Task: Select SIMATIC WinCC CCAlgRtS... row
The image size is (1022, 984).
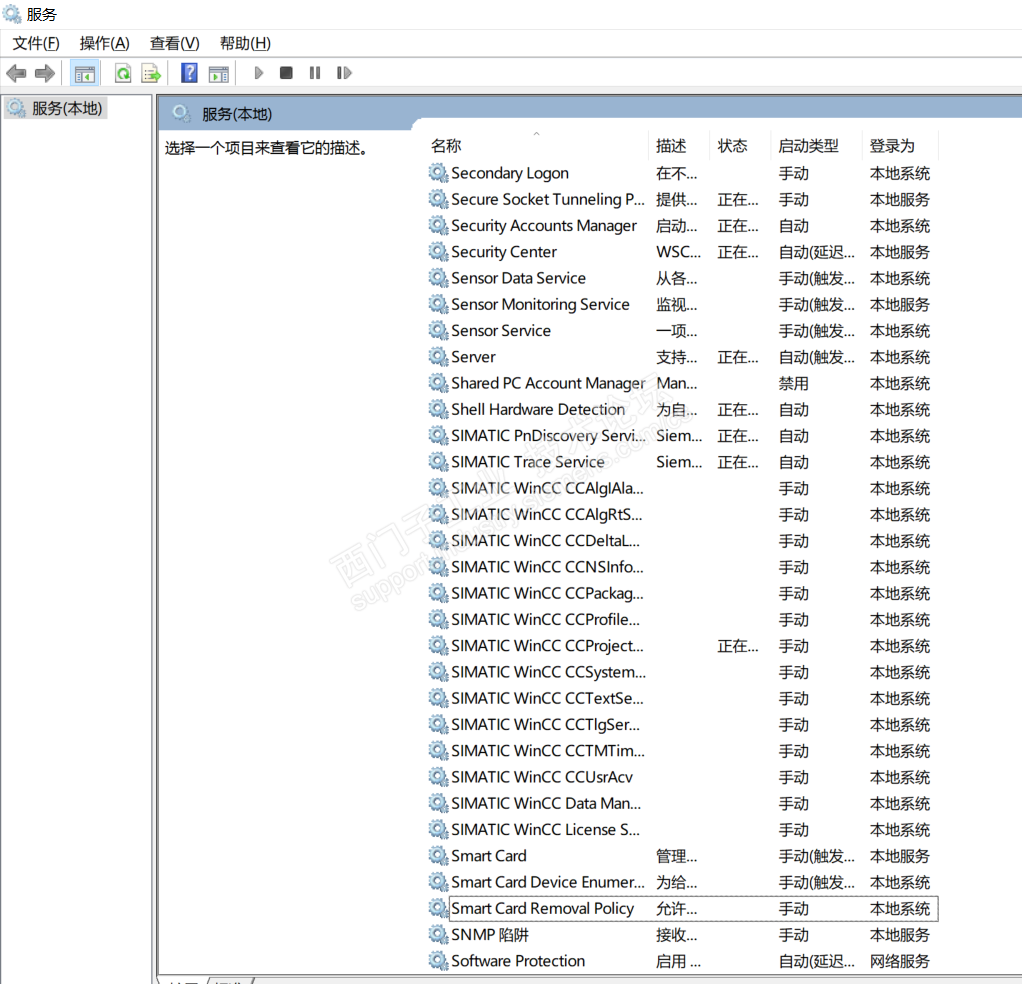Action: pyautogui.click(x=682, y=514)
